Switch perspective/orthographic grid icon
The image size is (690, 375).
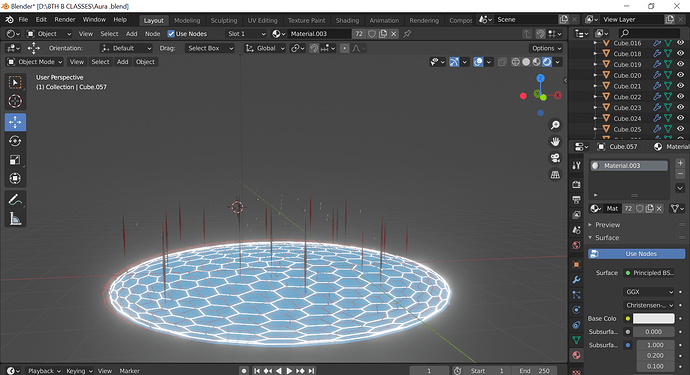click(555, 175)
